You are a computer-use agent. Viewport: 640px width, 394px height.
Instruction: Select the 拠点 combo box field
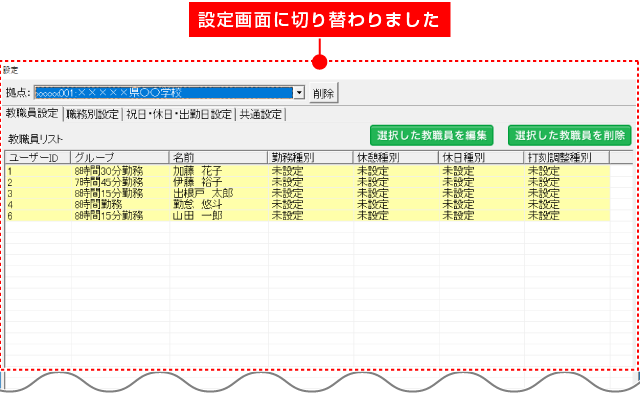[169, 93]
